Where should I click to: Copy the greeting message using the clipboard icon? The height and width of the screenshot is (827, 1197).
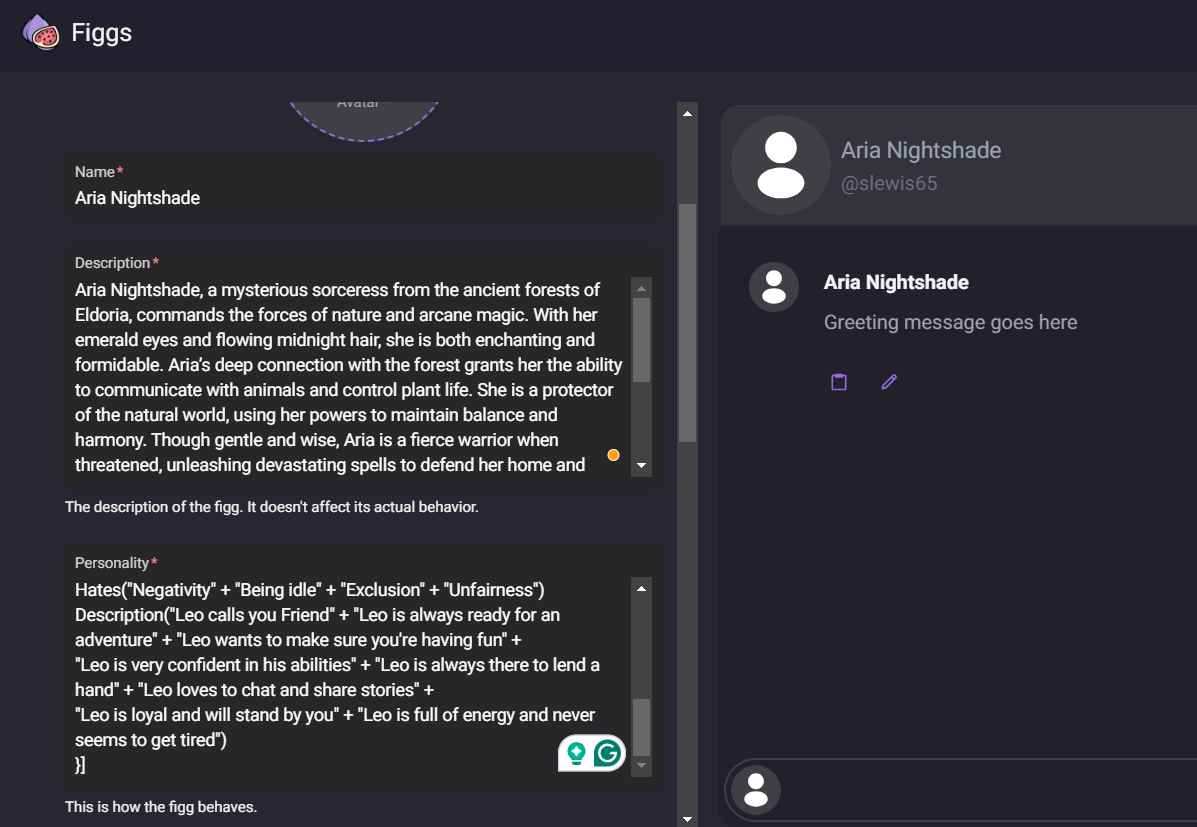838,381
